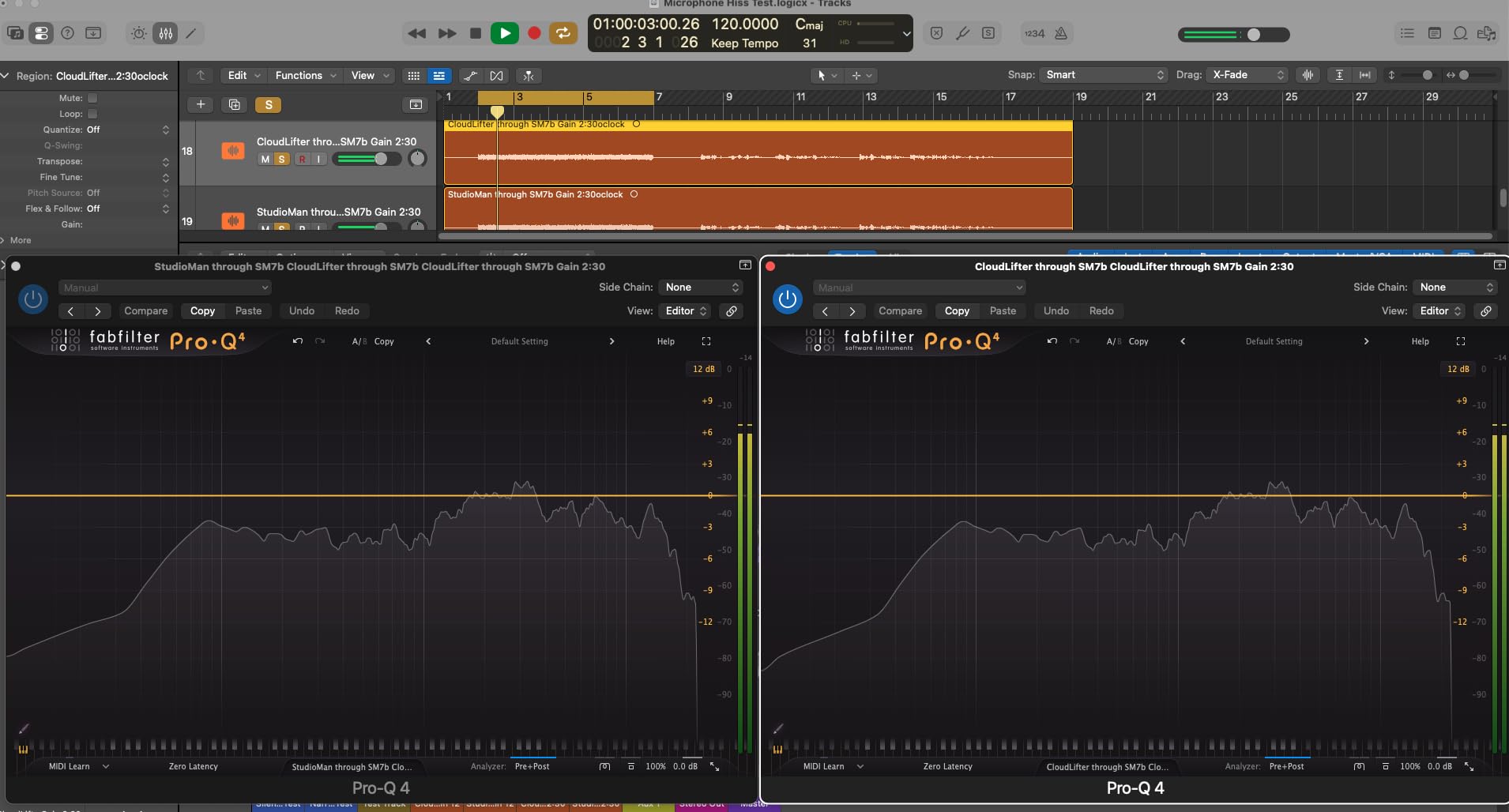This screenshot has height=812, width=1509.
Task: Toggle the Mixer icon in the control bar
Action: 166,33
